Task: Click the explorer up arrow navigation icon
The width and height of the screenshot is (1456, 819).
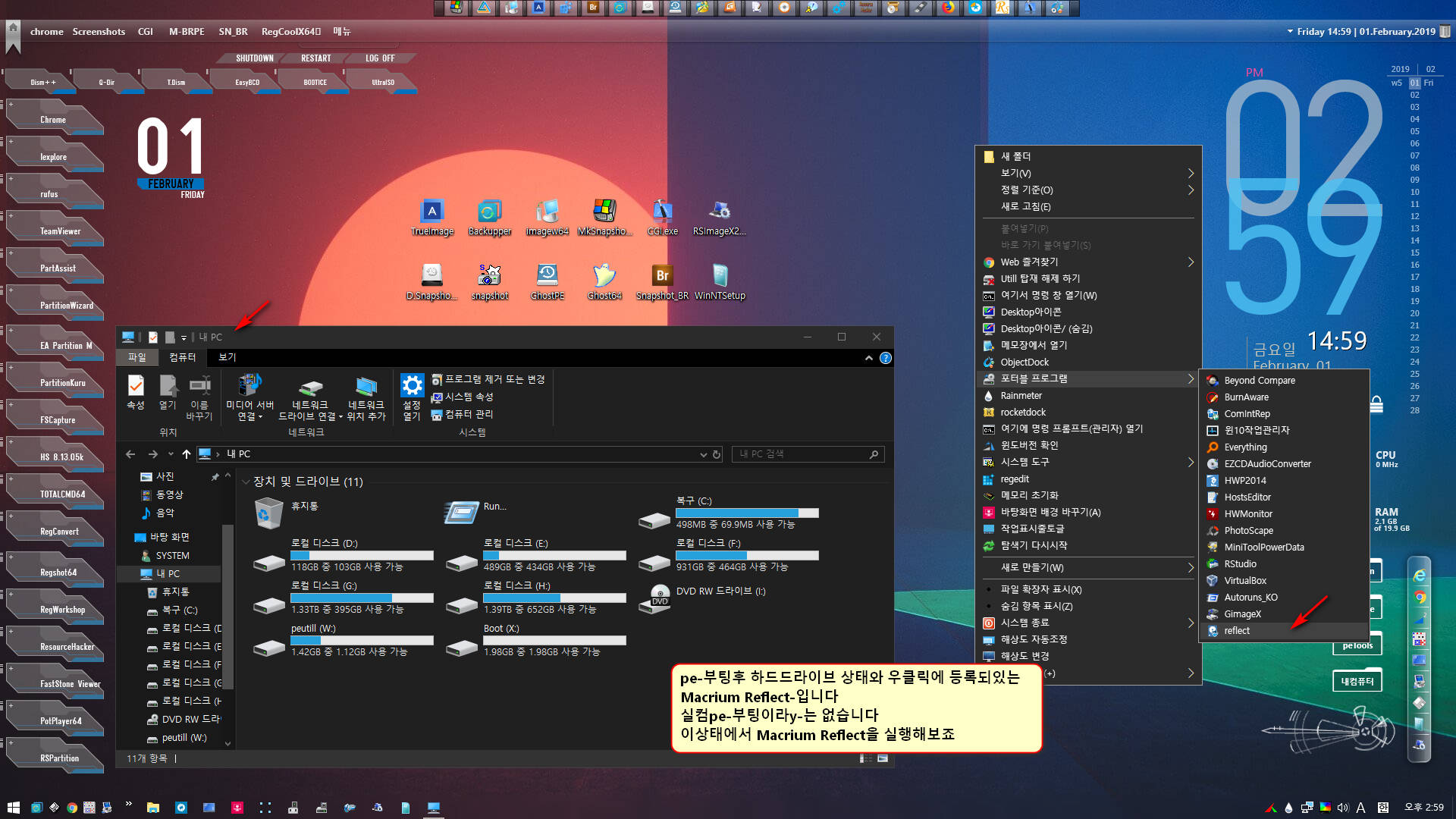Action: 186,454
